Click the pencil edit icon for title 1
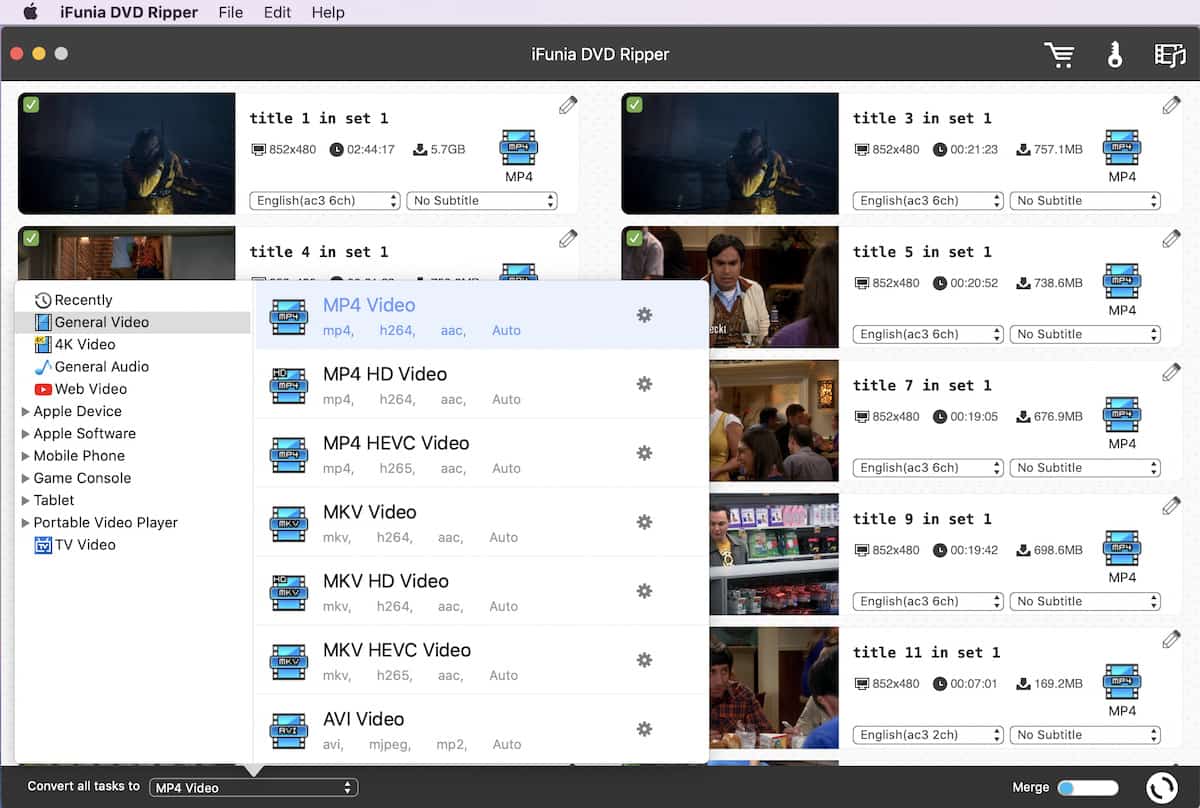This screenshot has width=1200, height=808. pos(568,105)
